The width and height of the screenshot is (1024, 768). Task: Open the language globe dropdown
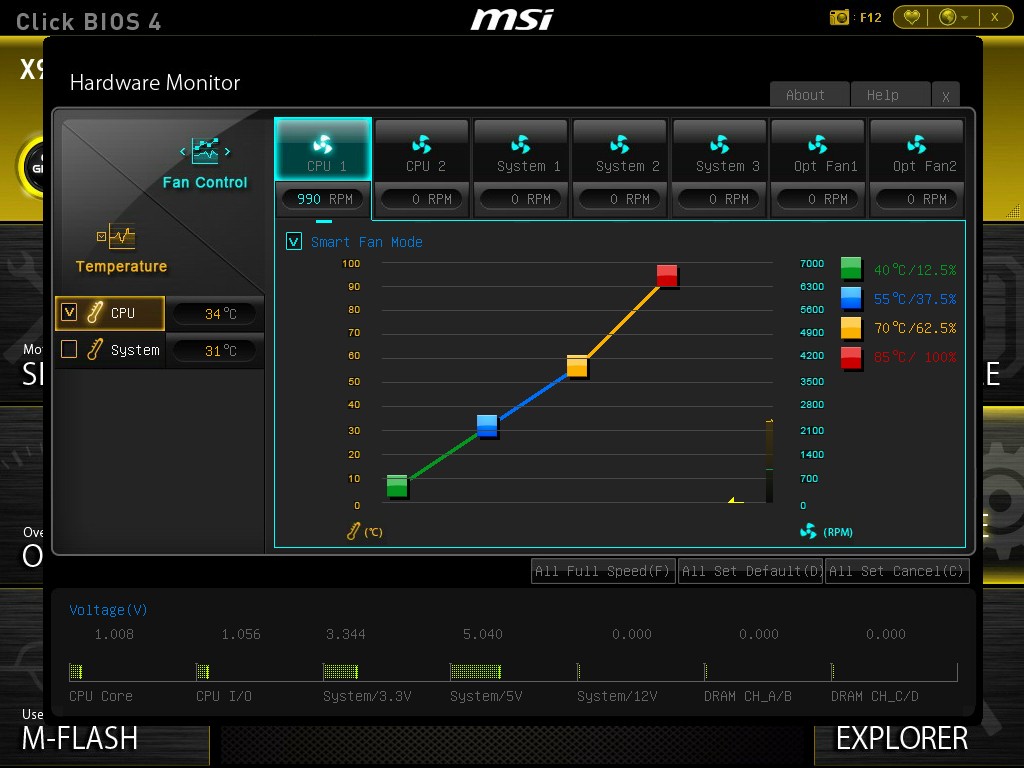click(953, 17)
